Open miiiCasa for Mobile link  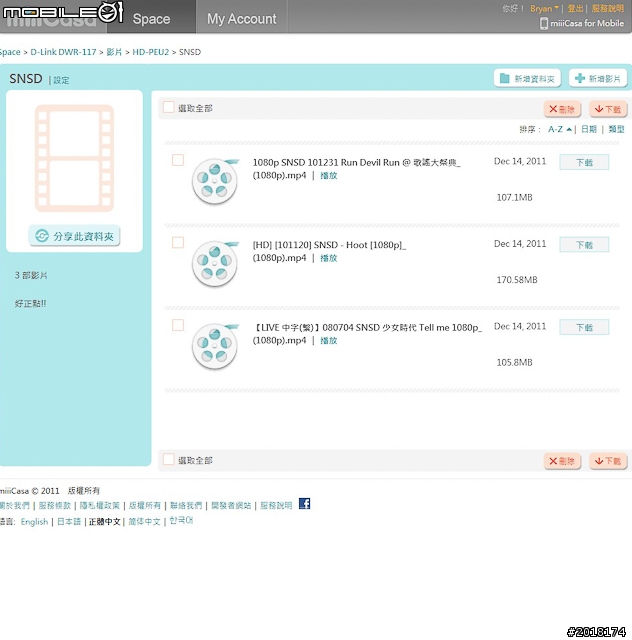(587, 23)
